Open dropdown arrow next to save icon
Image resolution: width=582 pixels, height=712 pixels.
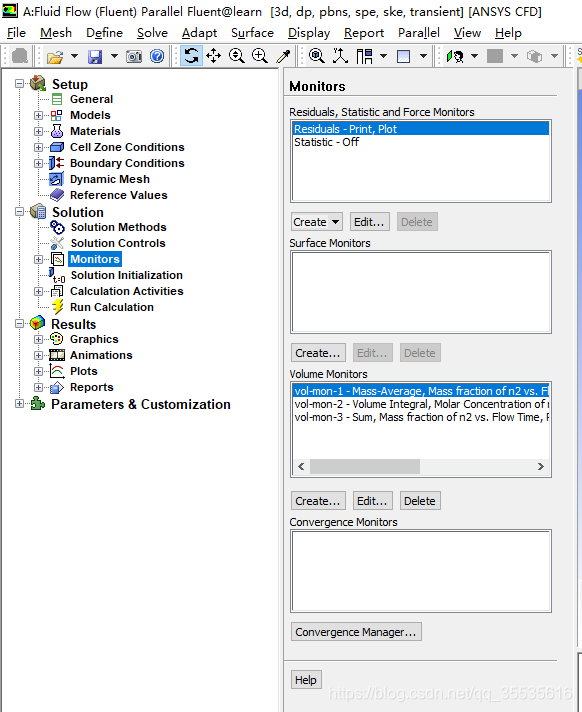pyautogui.click(x=114, y=56)
